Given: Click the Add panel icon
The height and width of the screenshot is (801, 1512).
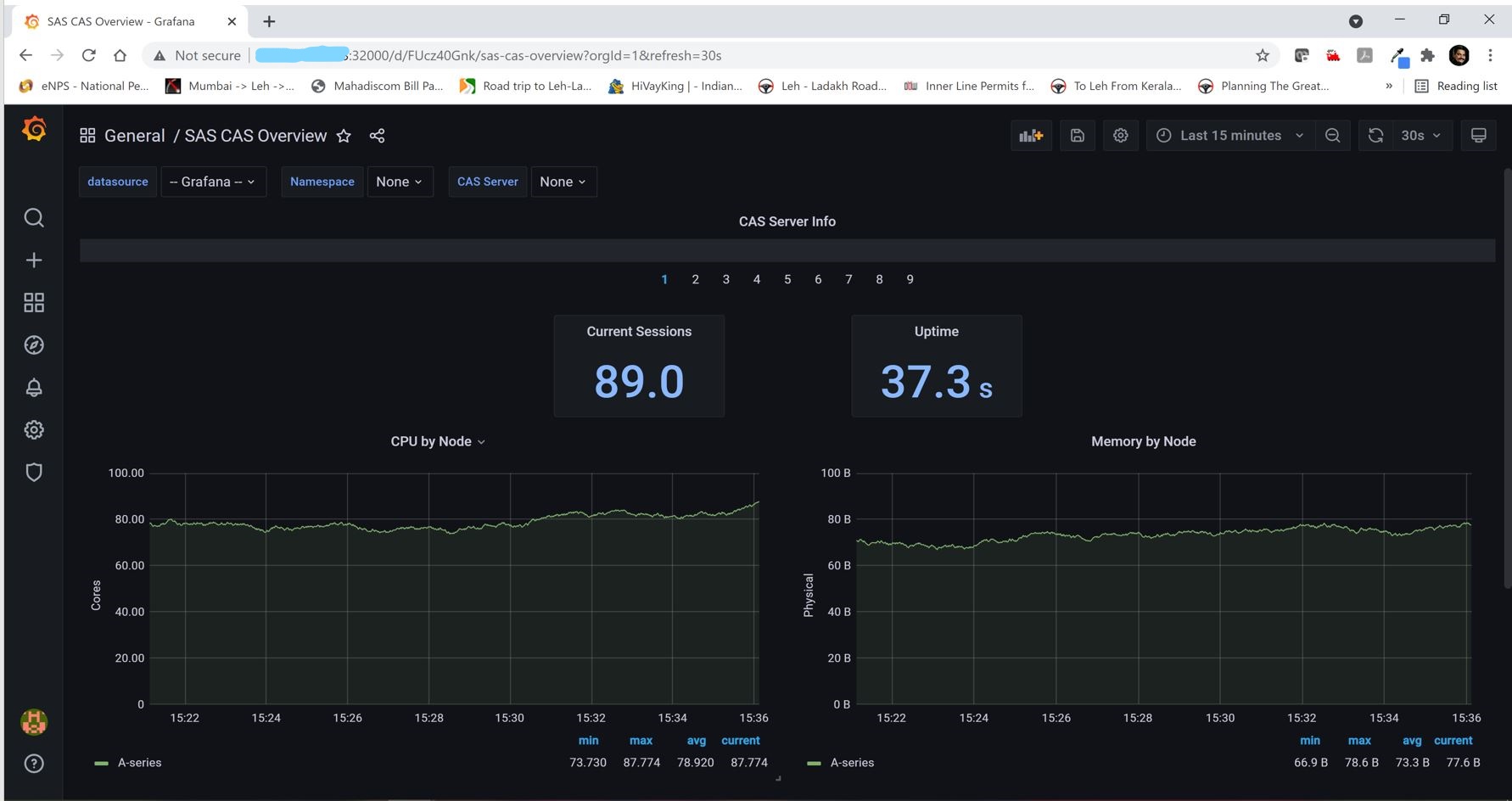Looking at the screenshot, I should coord(1031,136).
